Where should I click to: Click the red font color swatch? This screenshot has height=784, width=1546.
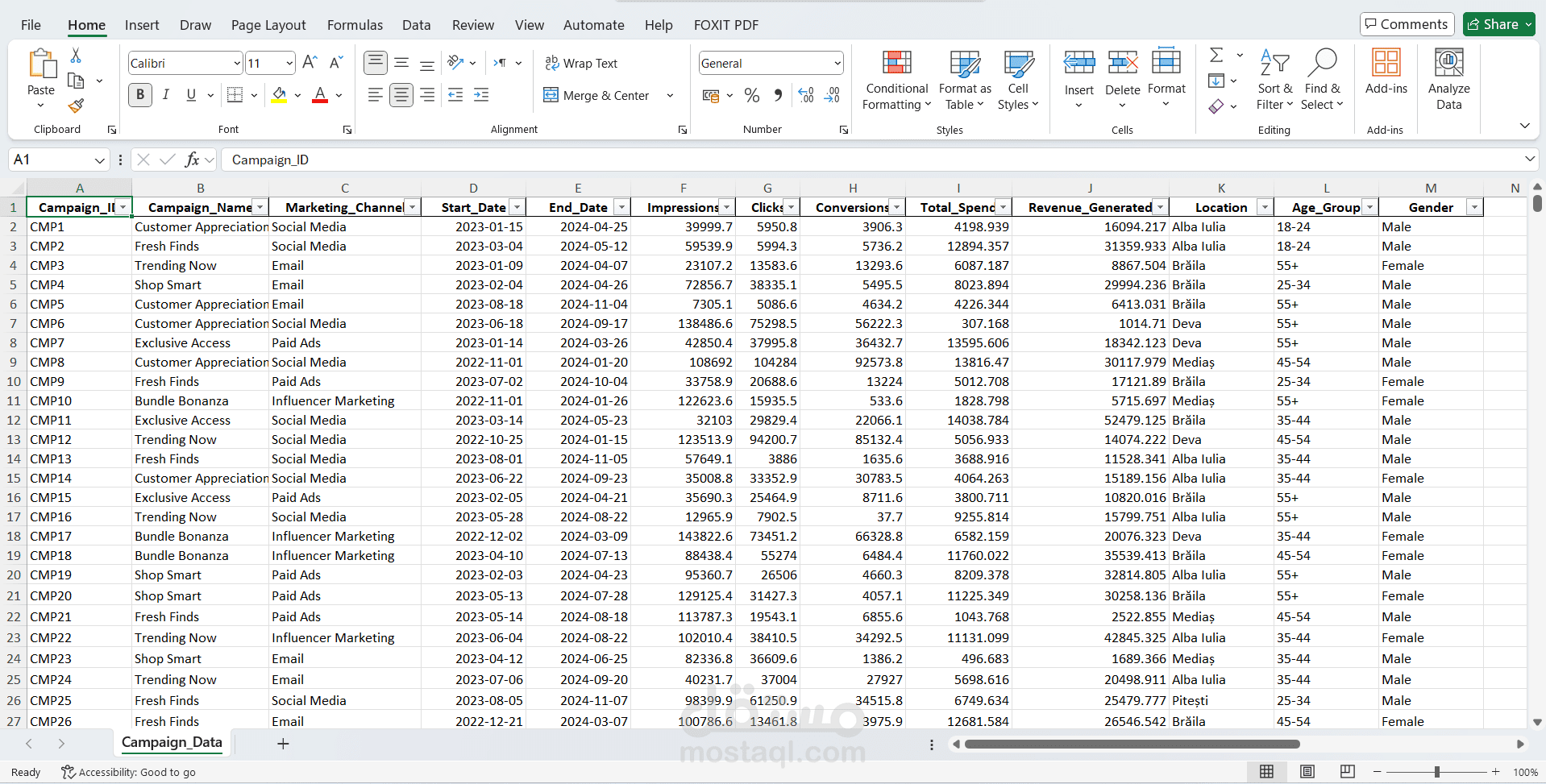point(320,95)
